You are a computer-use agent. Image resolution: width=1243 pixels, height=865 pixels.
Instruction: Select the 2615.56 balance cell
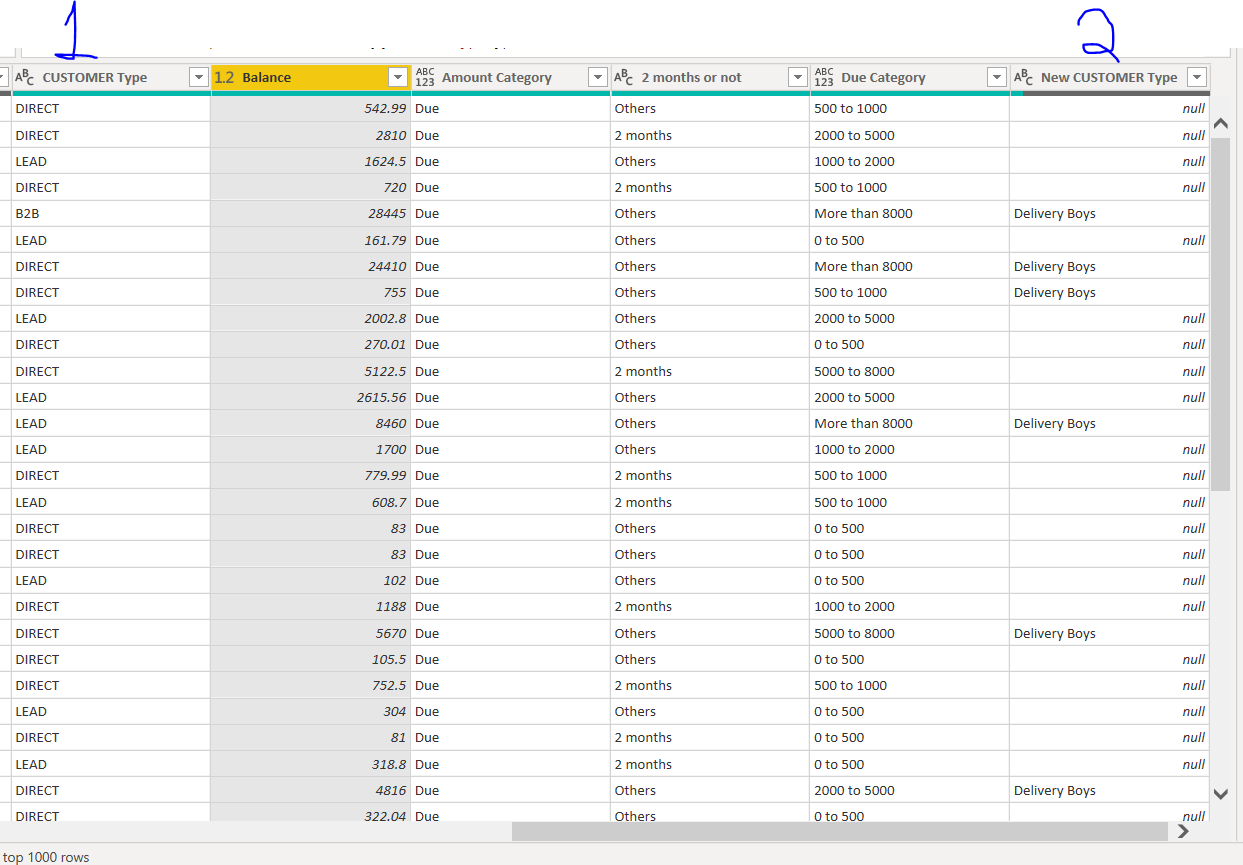click(x=311, y=397)
